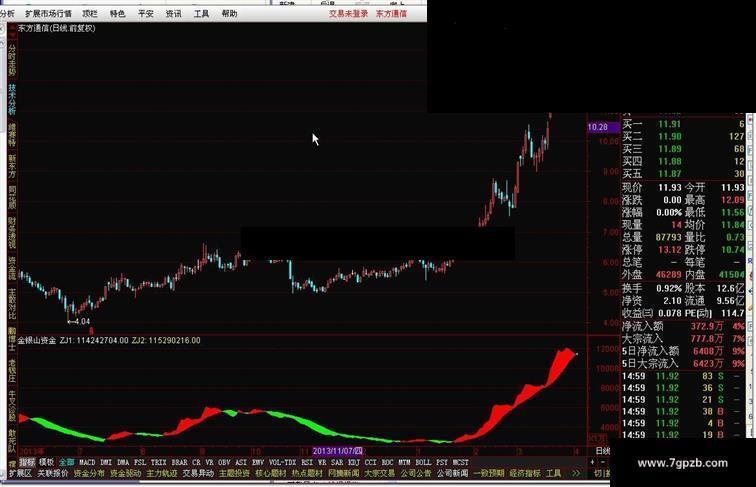This screenshot has height=487, width=756.
Task: Open the 分析 menu
Action: (x=7, y=14)
